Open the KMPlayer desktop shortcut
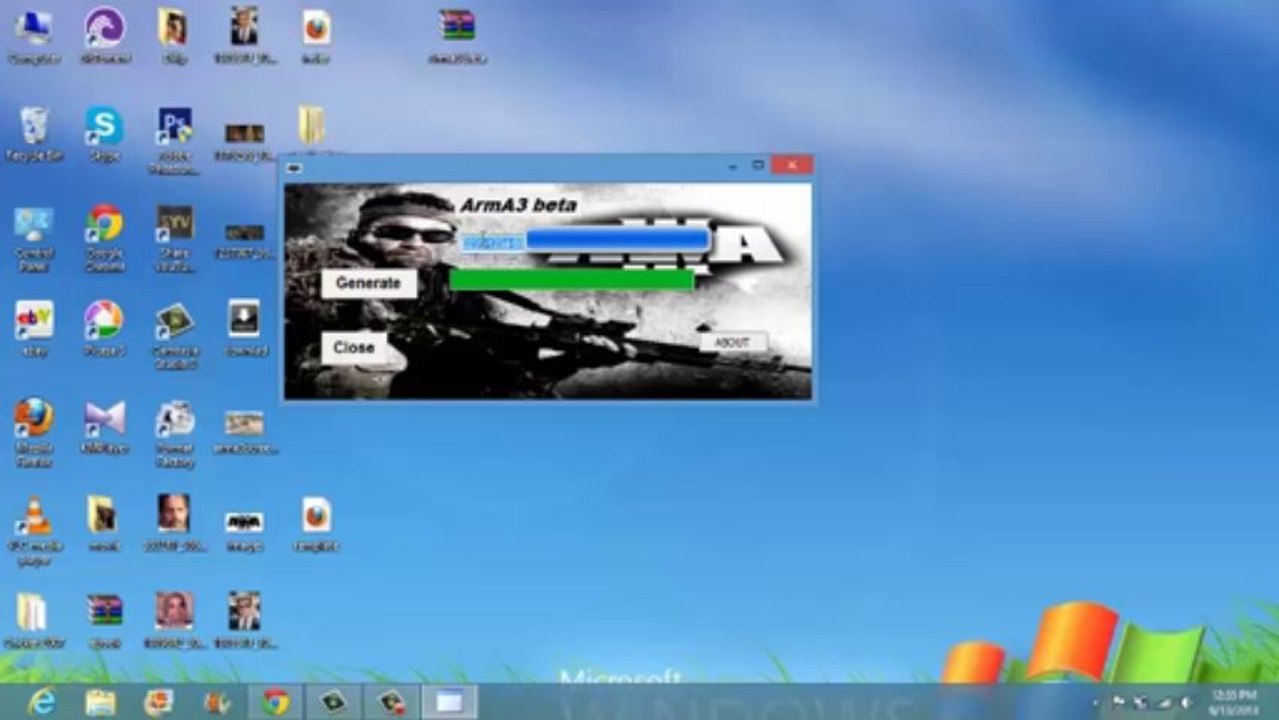Screen dimensions: 1279x720 tap(104, 427)
